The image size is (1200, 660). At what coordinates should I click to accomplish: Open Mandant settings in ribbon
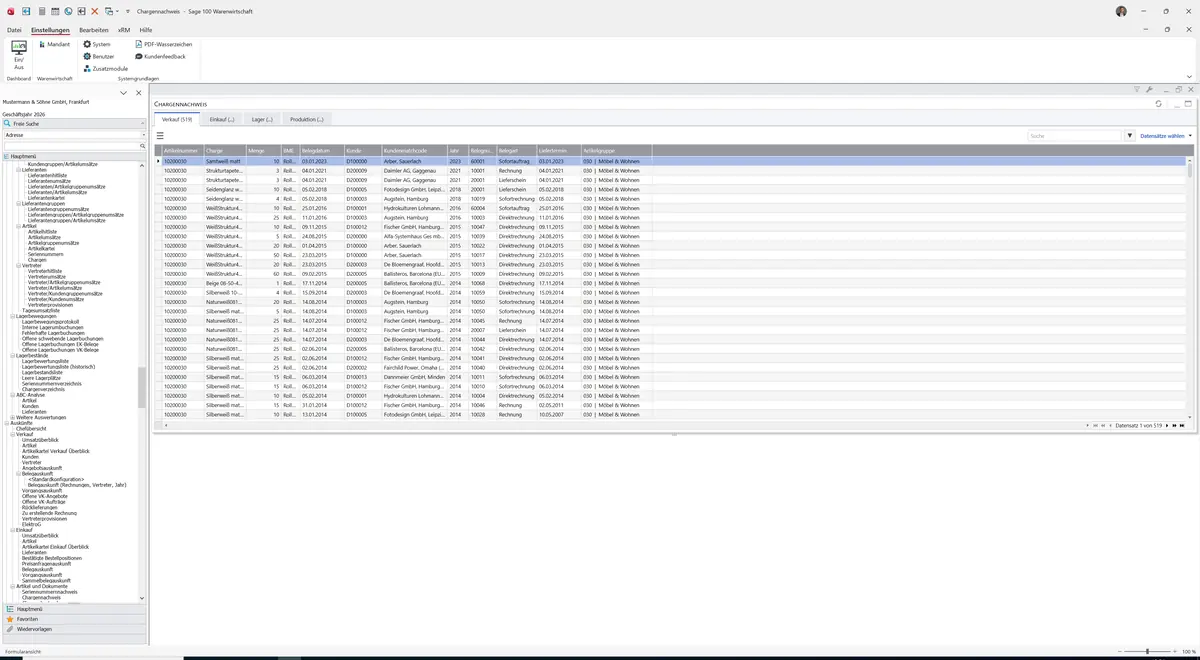point(54,44)
